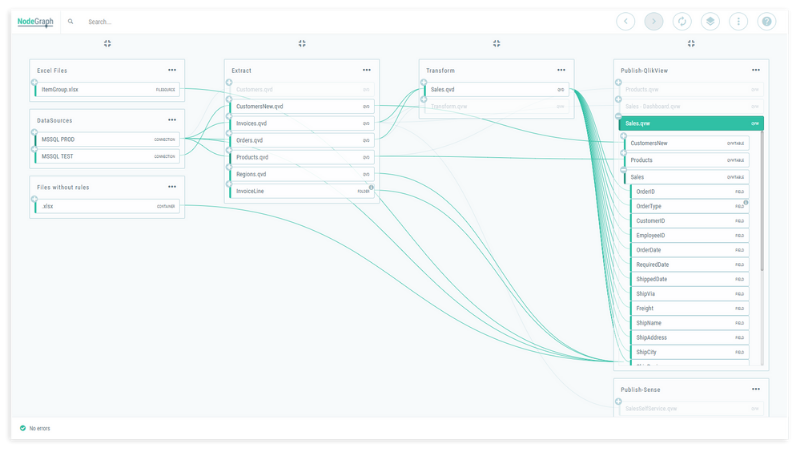
Task: Select the Invoices.qvd node
Action: [302, 123]
